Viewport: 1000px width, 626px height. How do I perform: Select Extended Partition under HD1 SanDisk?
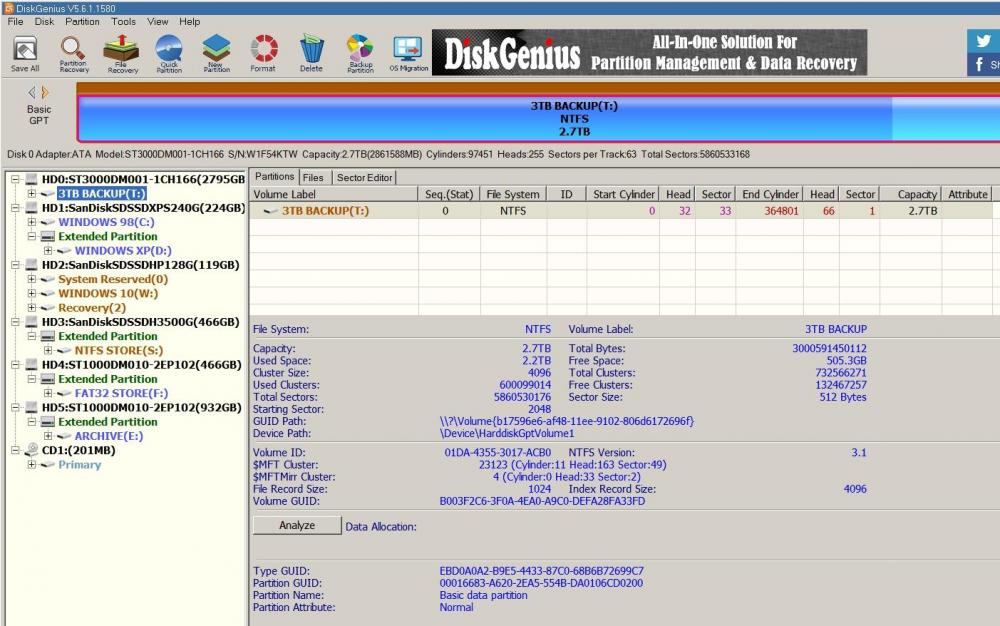[x=107, y=237]
